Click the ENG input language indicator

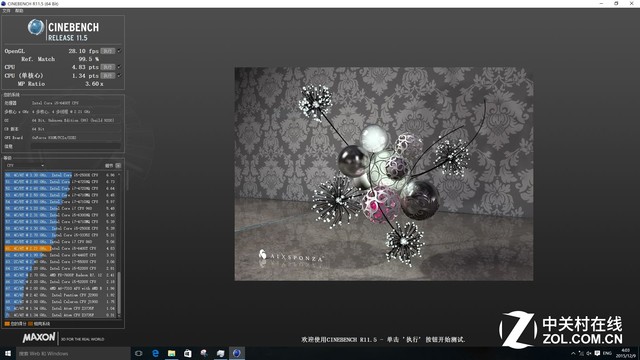(607, 353)
